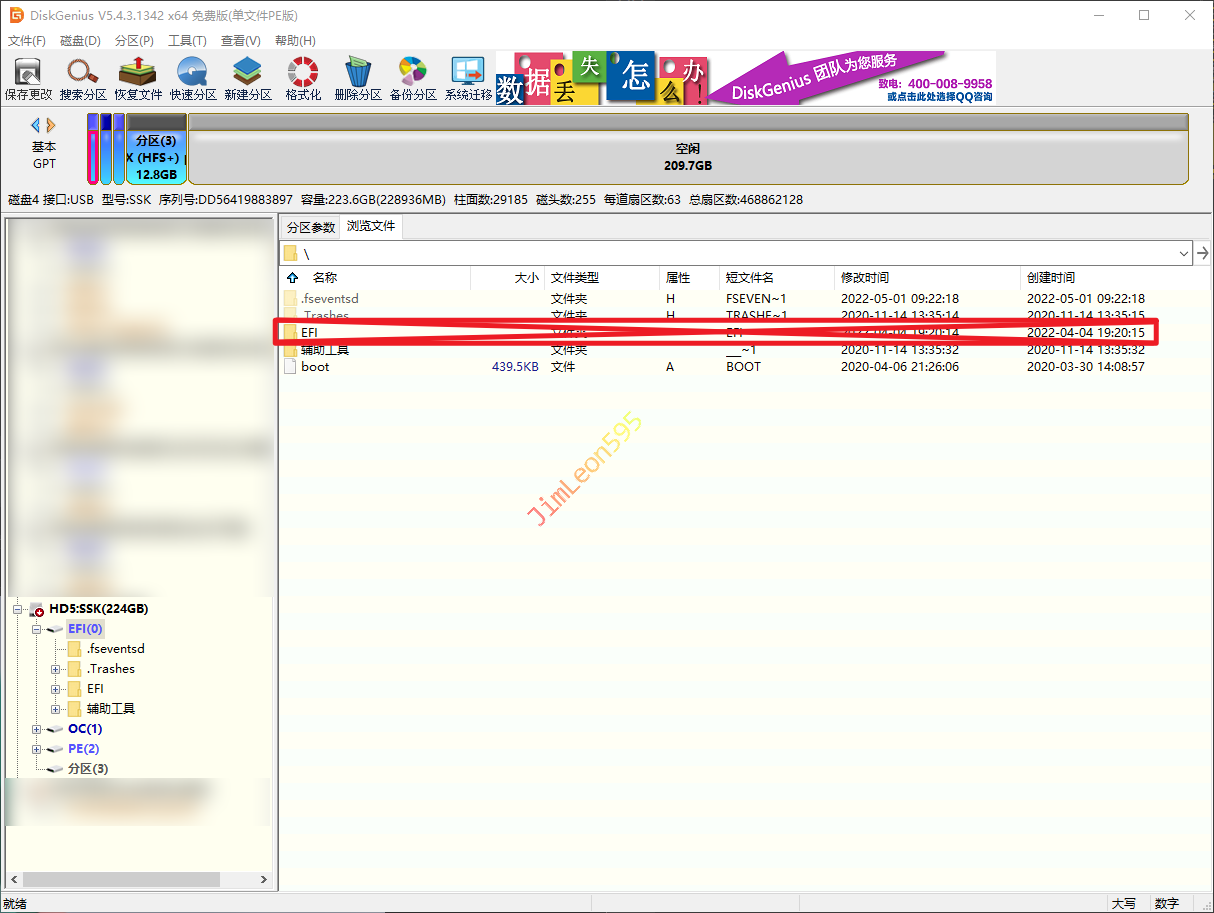Click the 新建分区 new partition icon
This screenshot has height=913, width=1214.
[248, 78]
